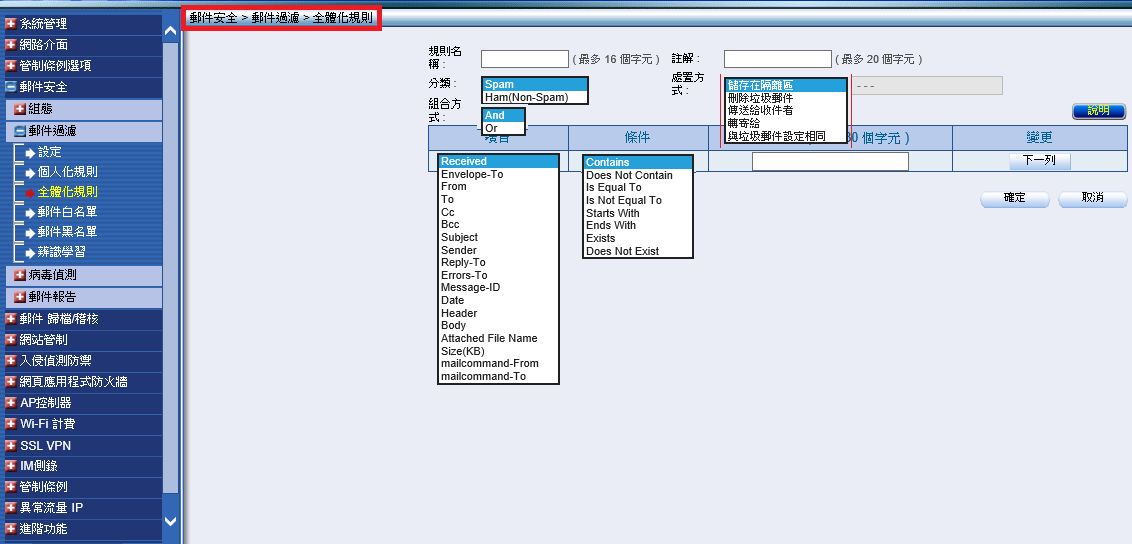The image size is (1132, 544).
Task: Open the 辨識學習 page
Action: (x=61, y=253)
